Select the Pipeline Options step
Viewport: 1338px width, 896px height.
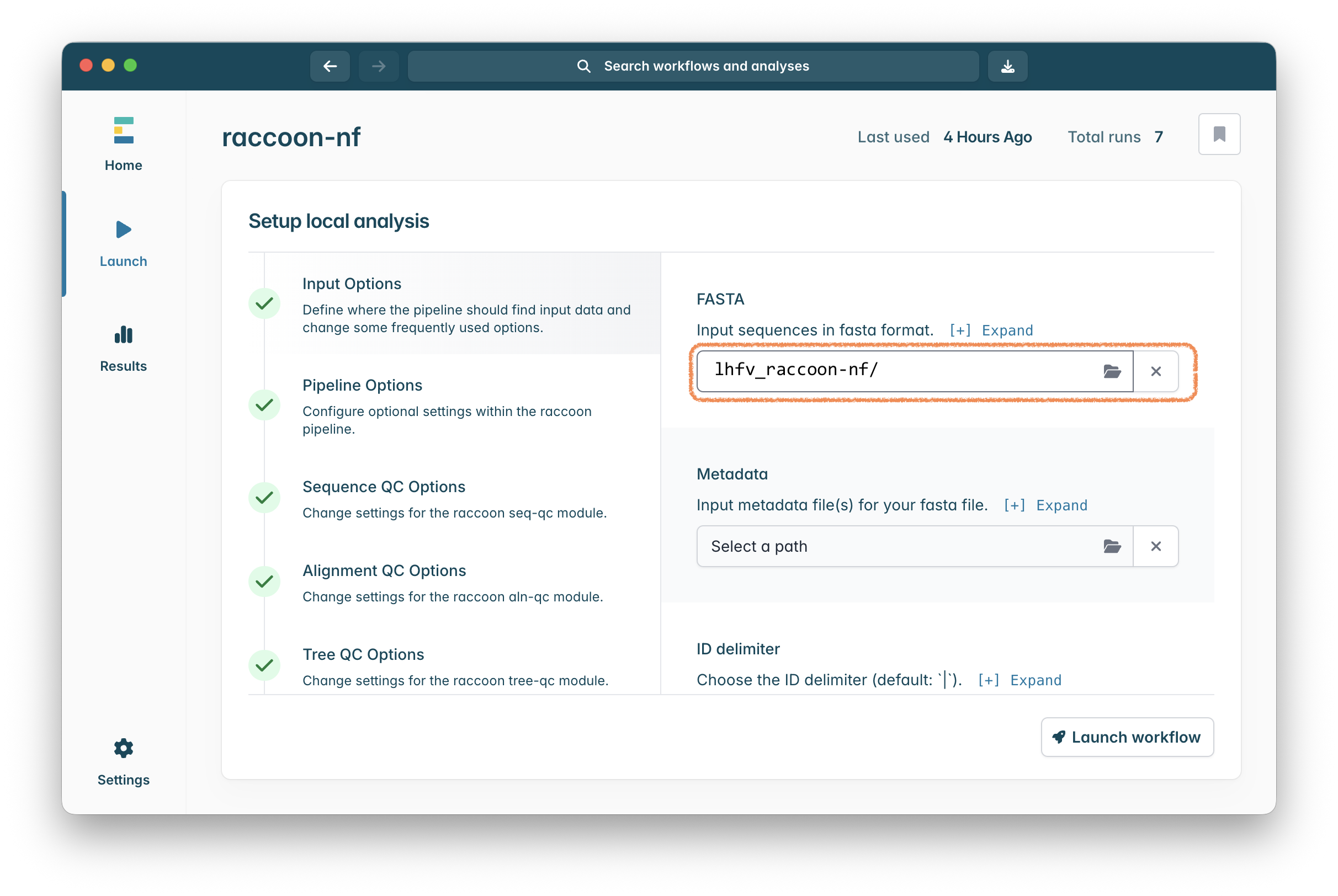click(362, 385)
